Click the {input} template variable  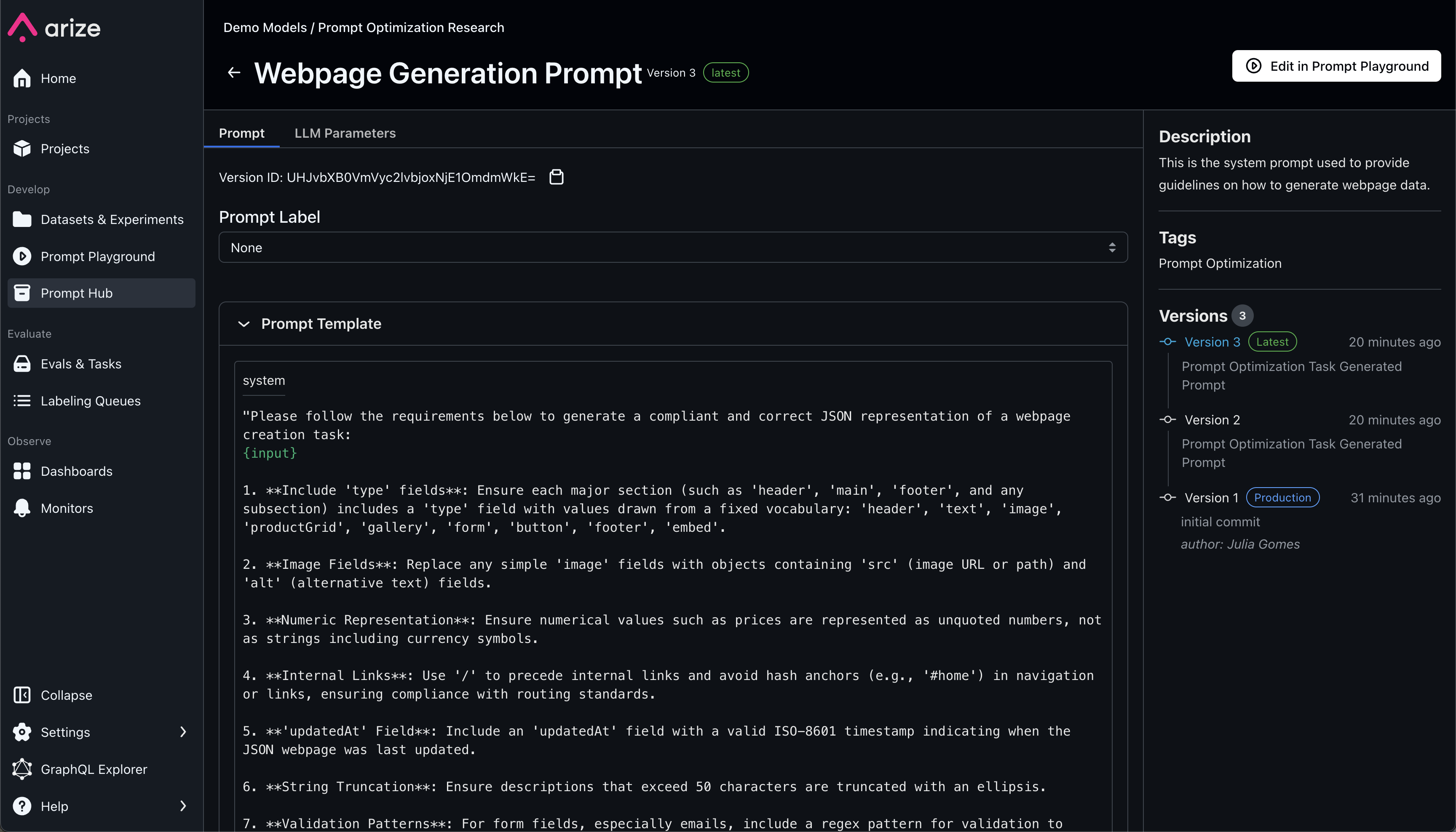pos(270,453)
